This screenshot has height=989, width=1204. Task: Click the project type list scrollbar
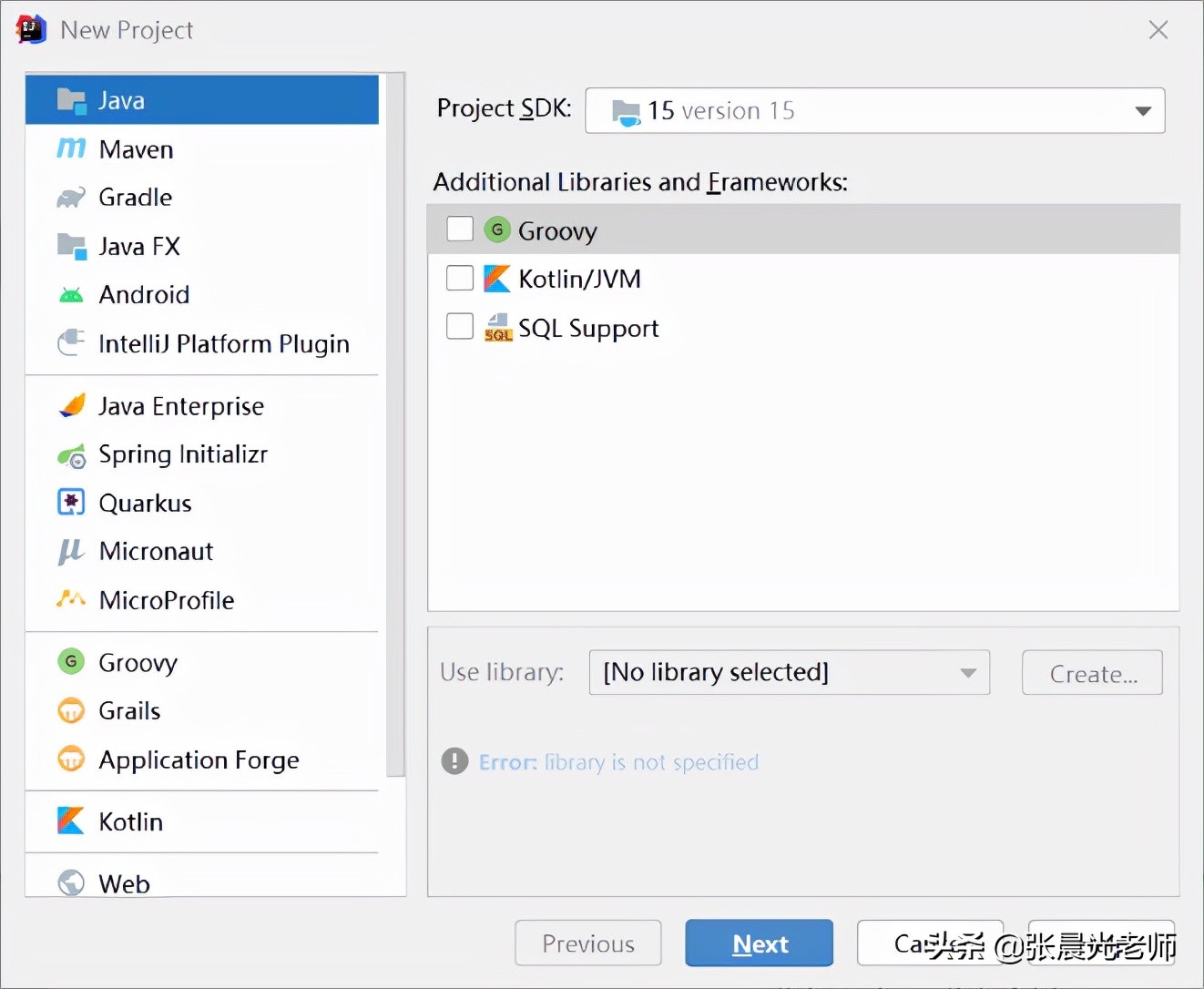pos(395,425)
